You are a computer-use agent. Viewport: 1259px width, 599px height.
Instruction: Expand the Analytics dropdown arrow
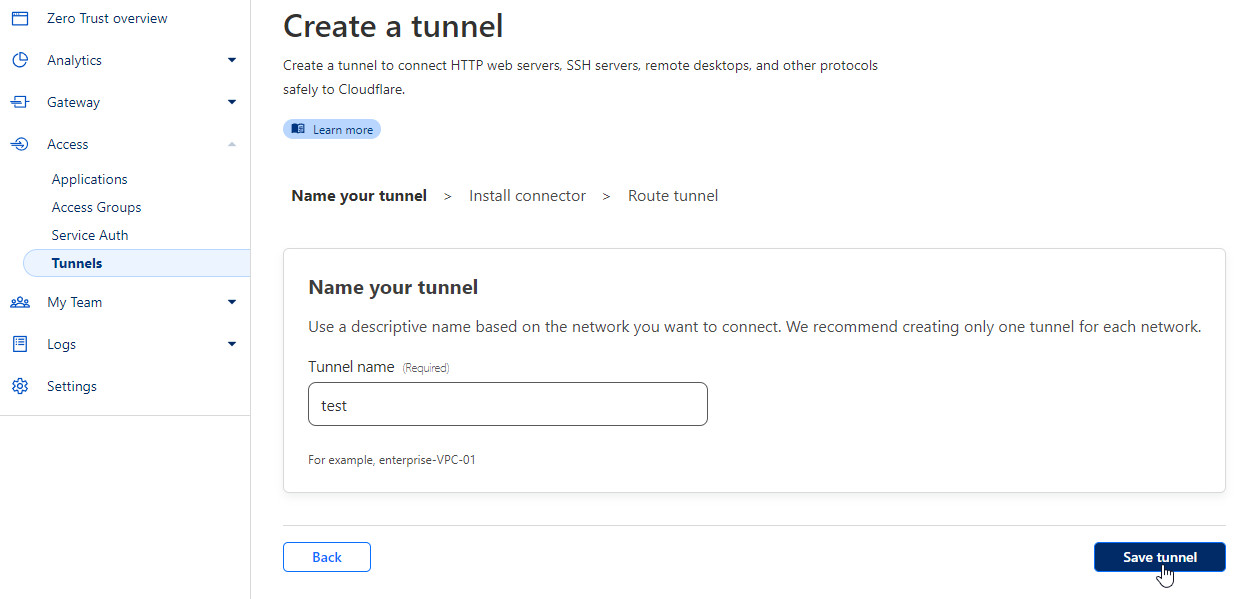(232, 60)
